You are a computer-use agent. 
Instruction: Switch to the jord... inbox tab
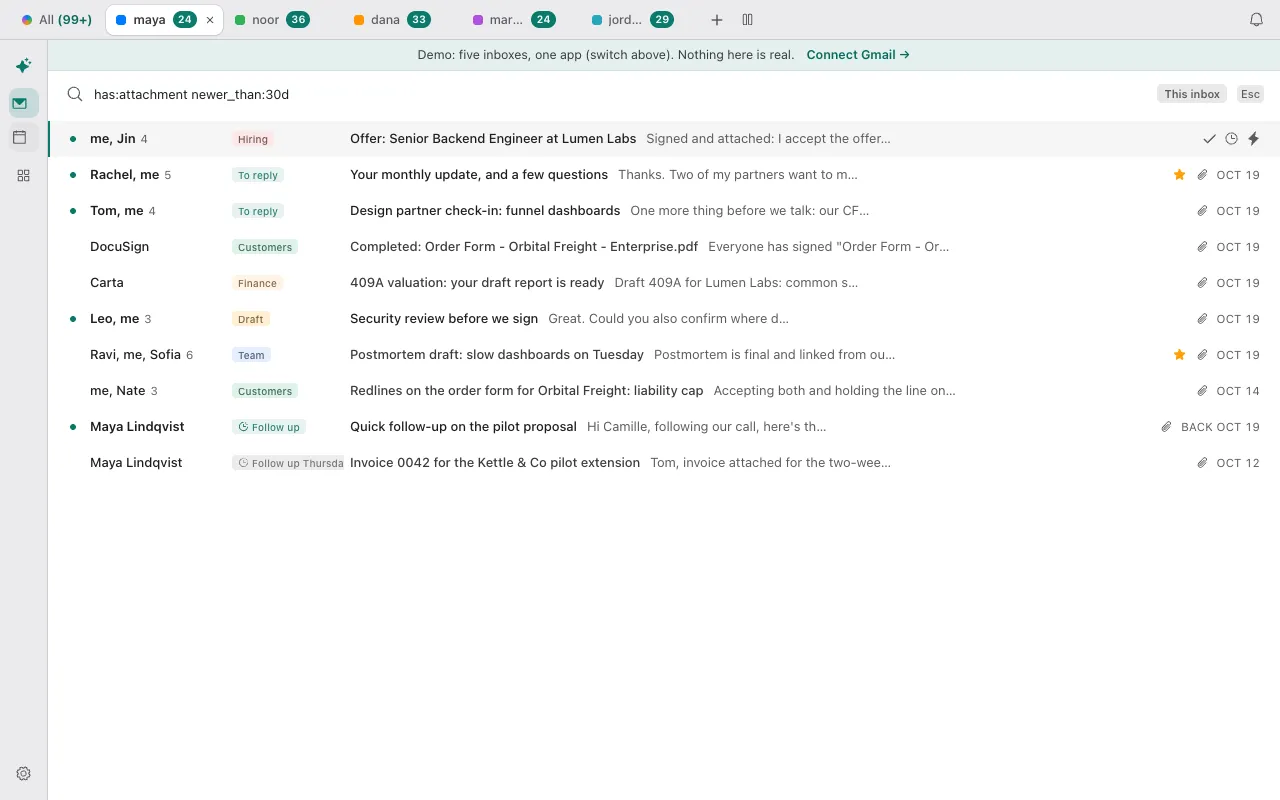click(632, 20)
